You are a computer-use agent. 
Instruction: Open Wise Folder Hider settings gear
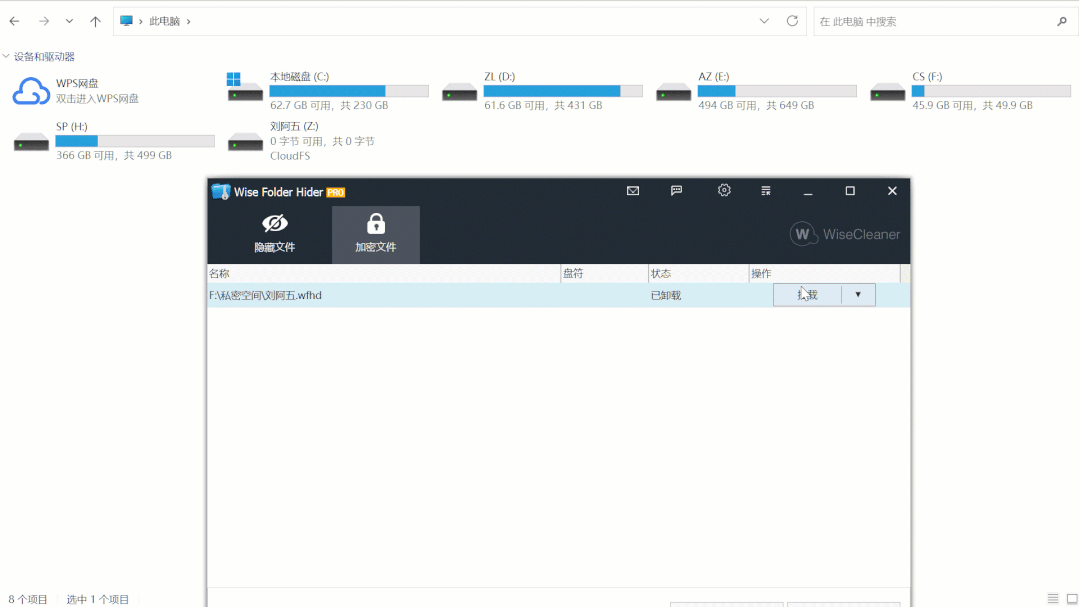point(724,191)
